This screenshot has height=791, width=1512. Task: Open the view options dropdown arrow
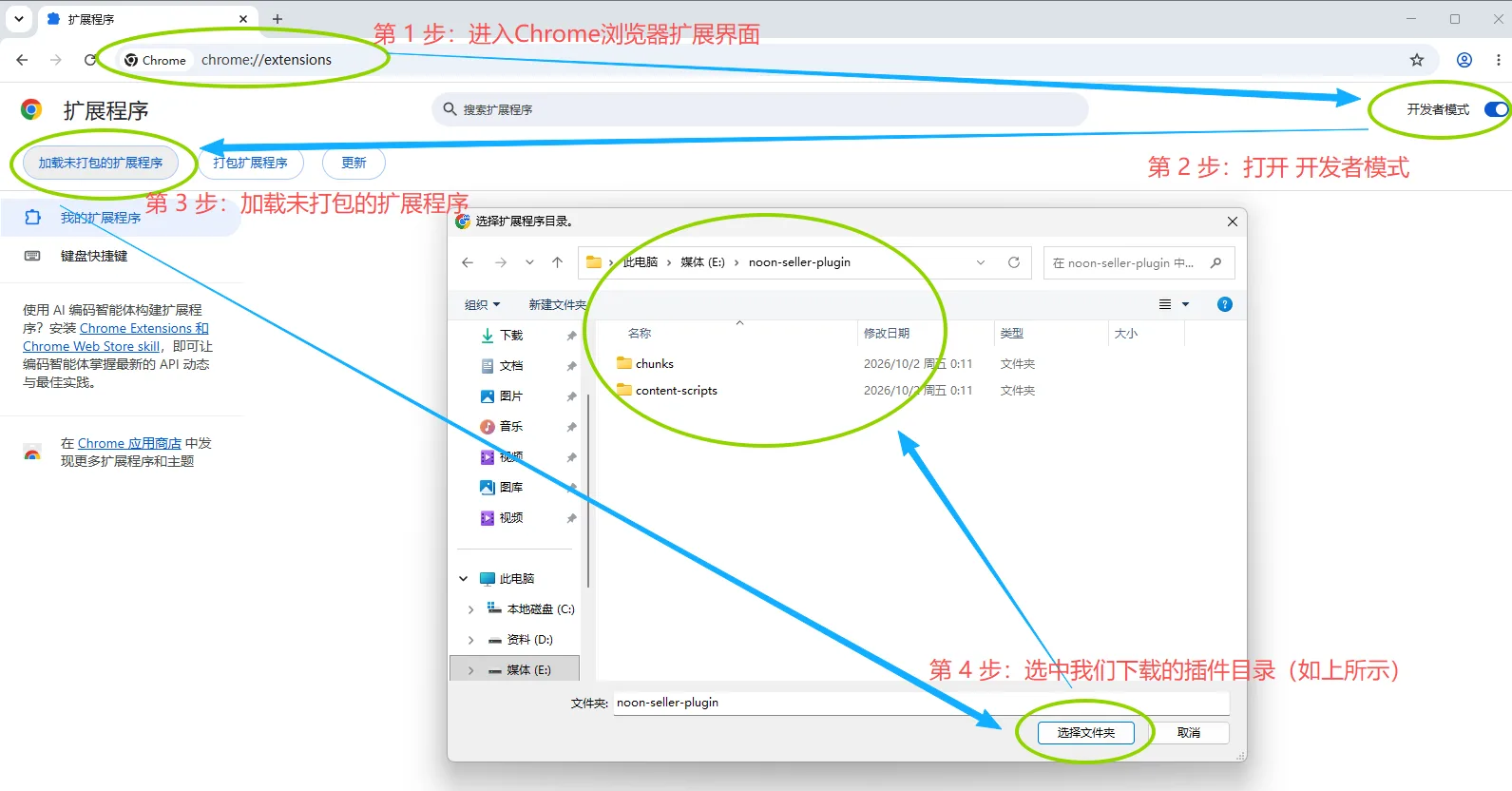click(x=1185, y=304)
